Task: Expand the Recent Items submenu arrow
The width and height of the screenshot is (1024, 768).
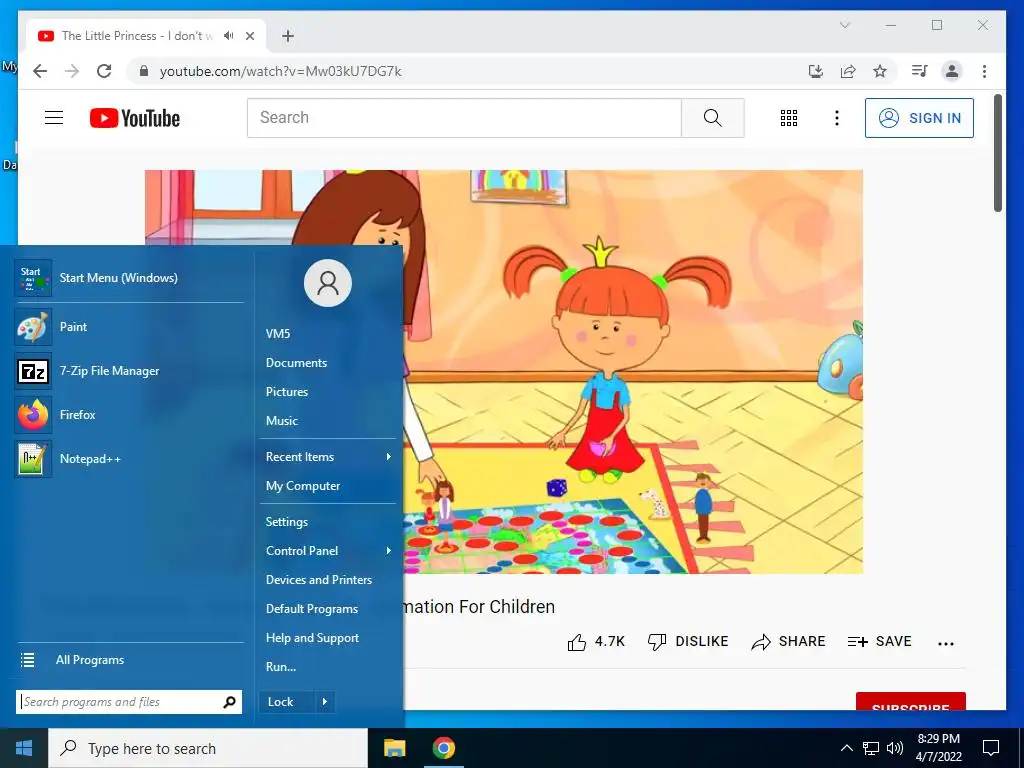Action: [389, 457]
